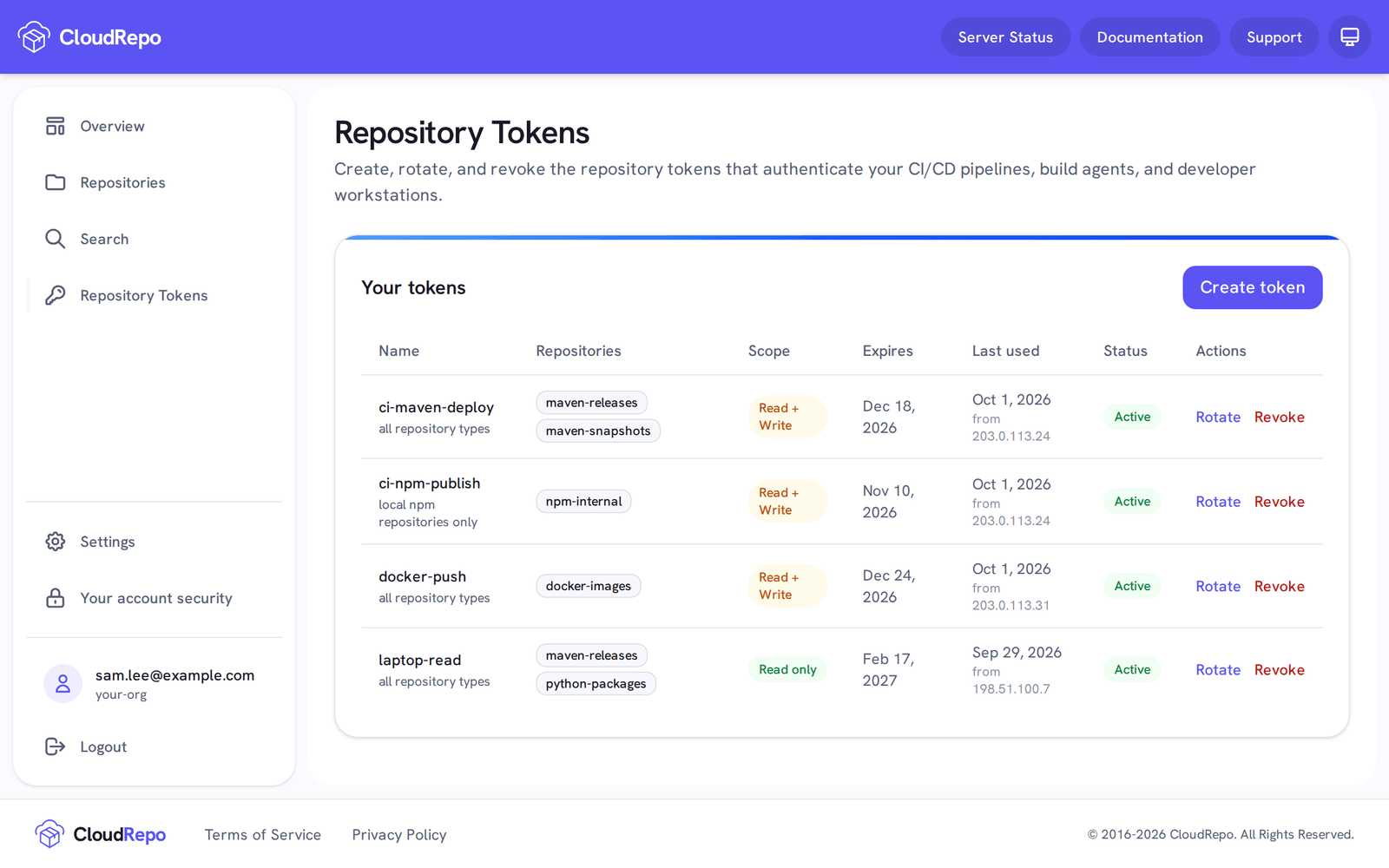Image resolution: width=1389 pixels, height=868 pixels.
Task: Revoke the ci-maven-deploy token
Action: pos(1279,417)
